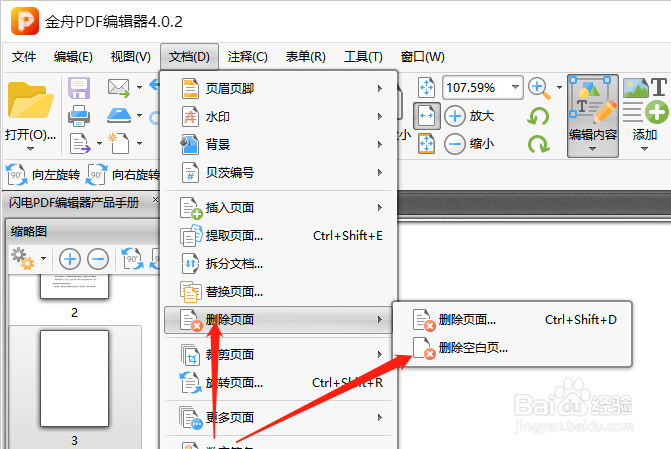Open the 更多页面 submenu
671x449 pixels.
click(278, 417)
